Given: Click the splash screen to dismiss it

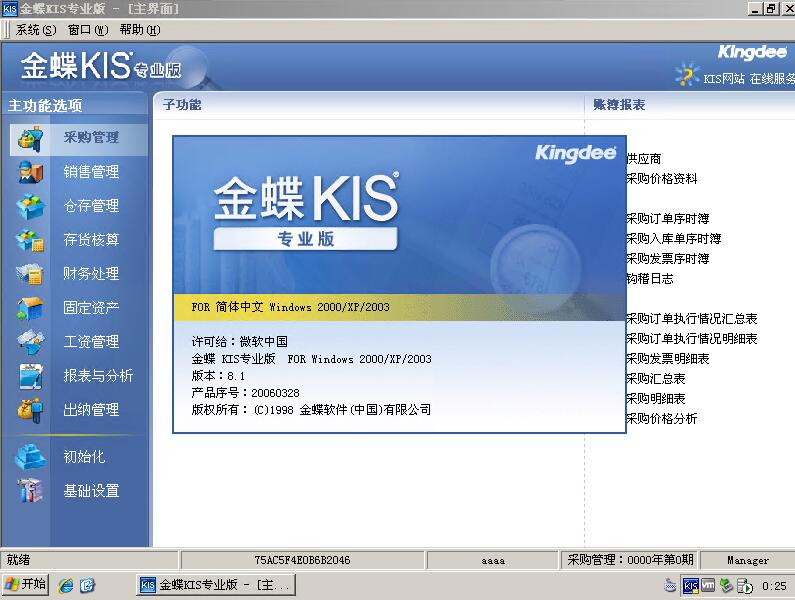Looking at the screenshot, I should [400, 284].
